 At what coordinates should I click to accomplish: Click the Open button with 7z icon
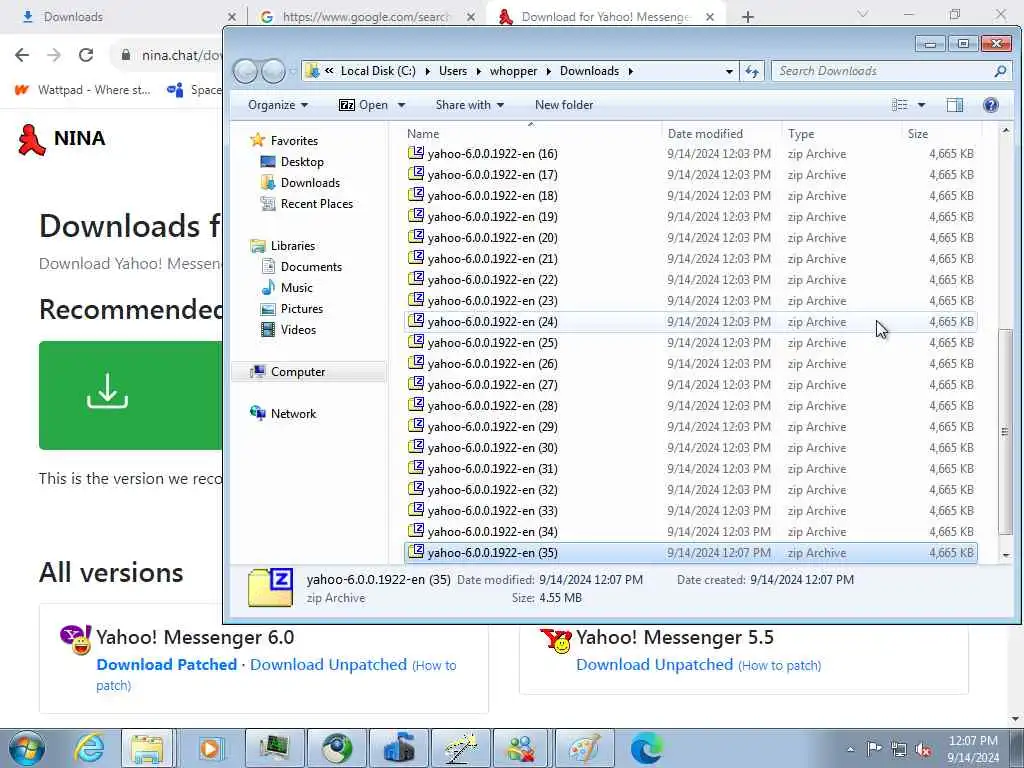(x=363, y=105)
